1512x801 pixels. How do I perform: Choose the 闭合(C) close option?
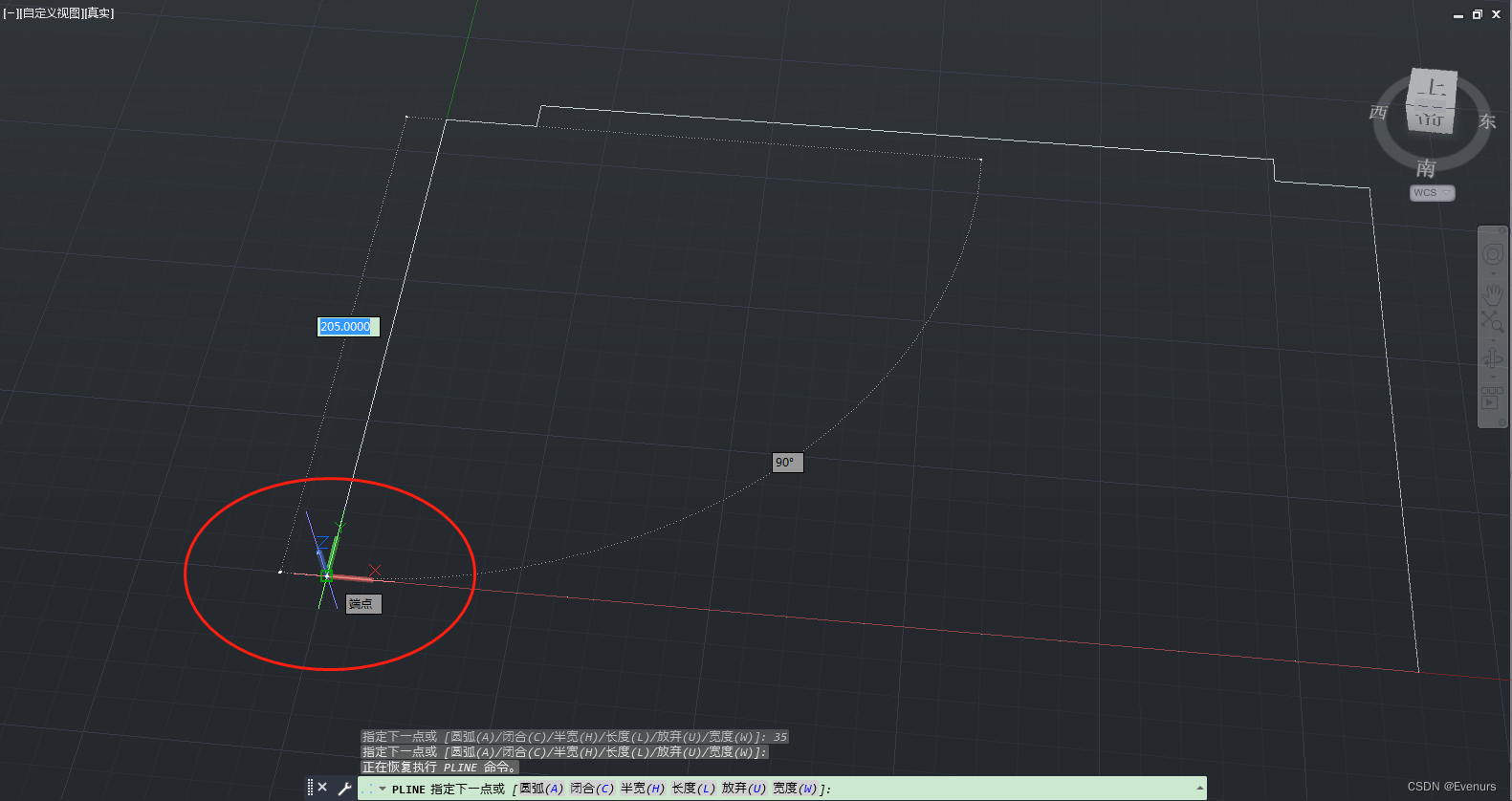click(592, 789)
